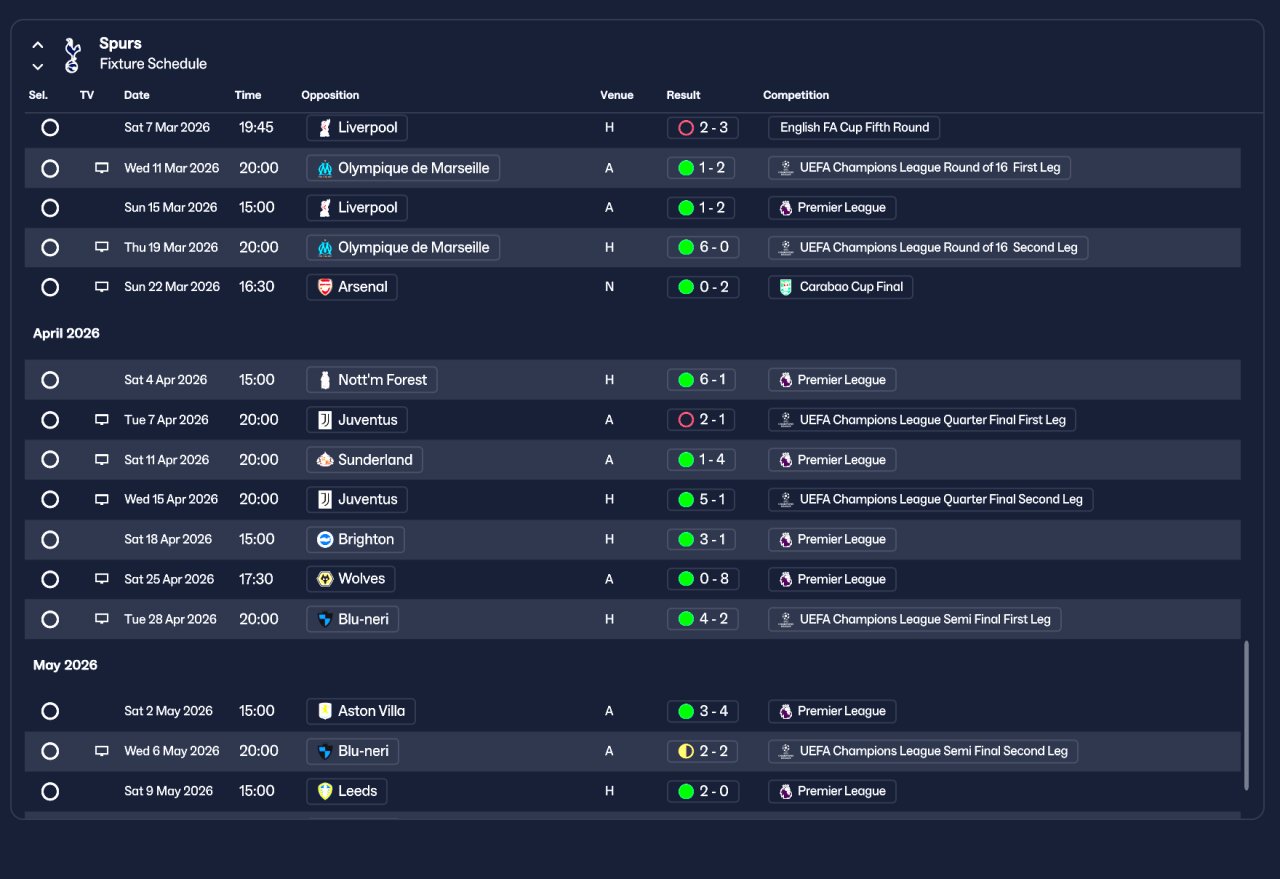Open Premier League link for Leeds fixture
This screenshot has height=879, width=1280.
[832, 791]
